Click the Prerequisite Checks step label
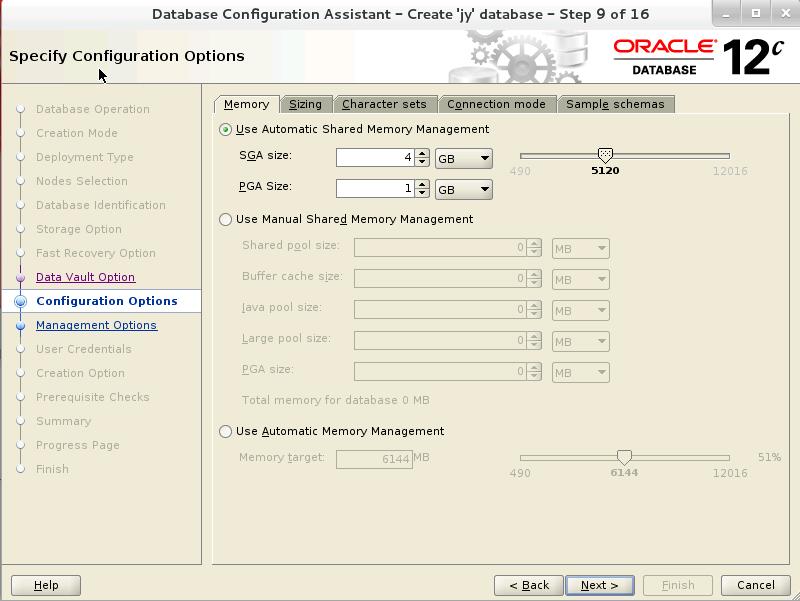The image size is (800, 601). tap(93, 397)
